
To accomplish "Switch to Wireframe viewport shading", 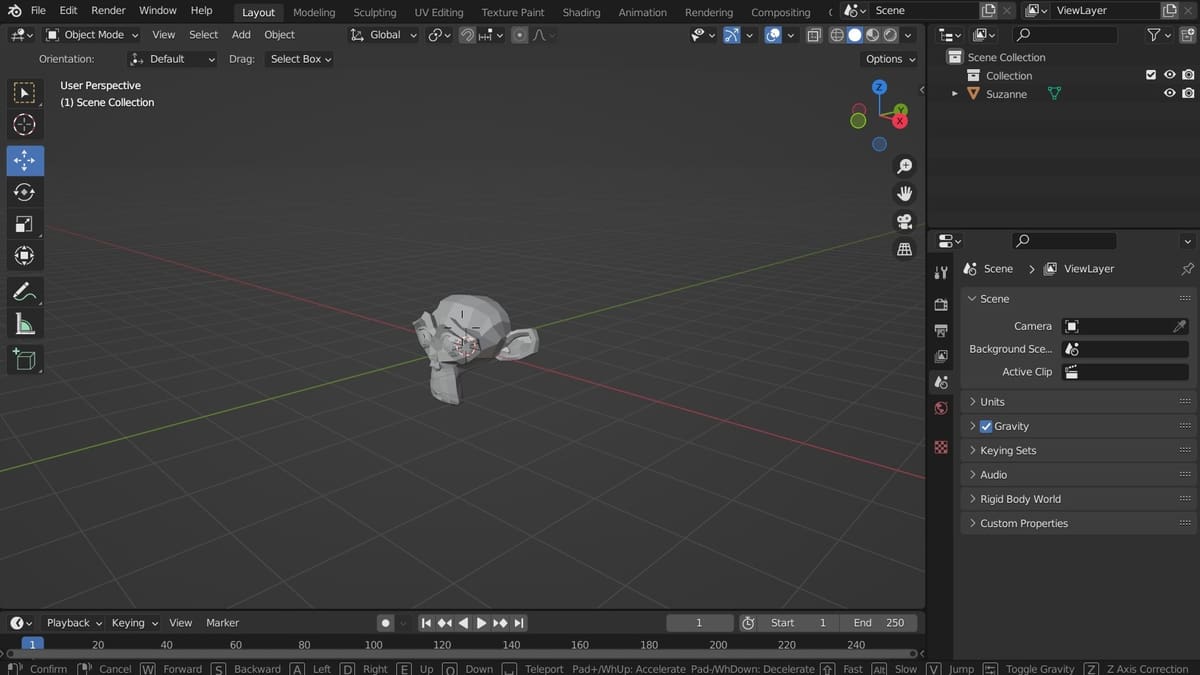I will click(x=837, y=35).
